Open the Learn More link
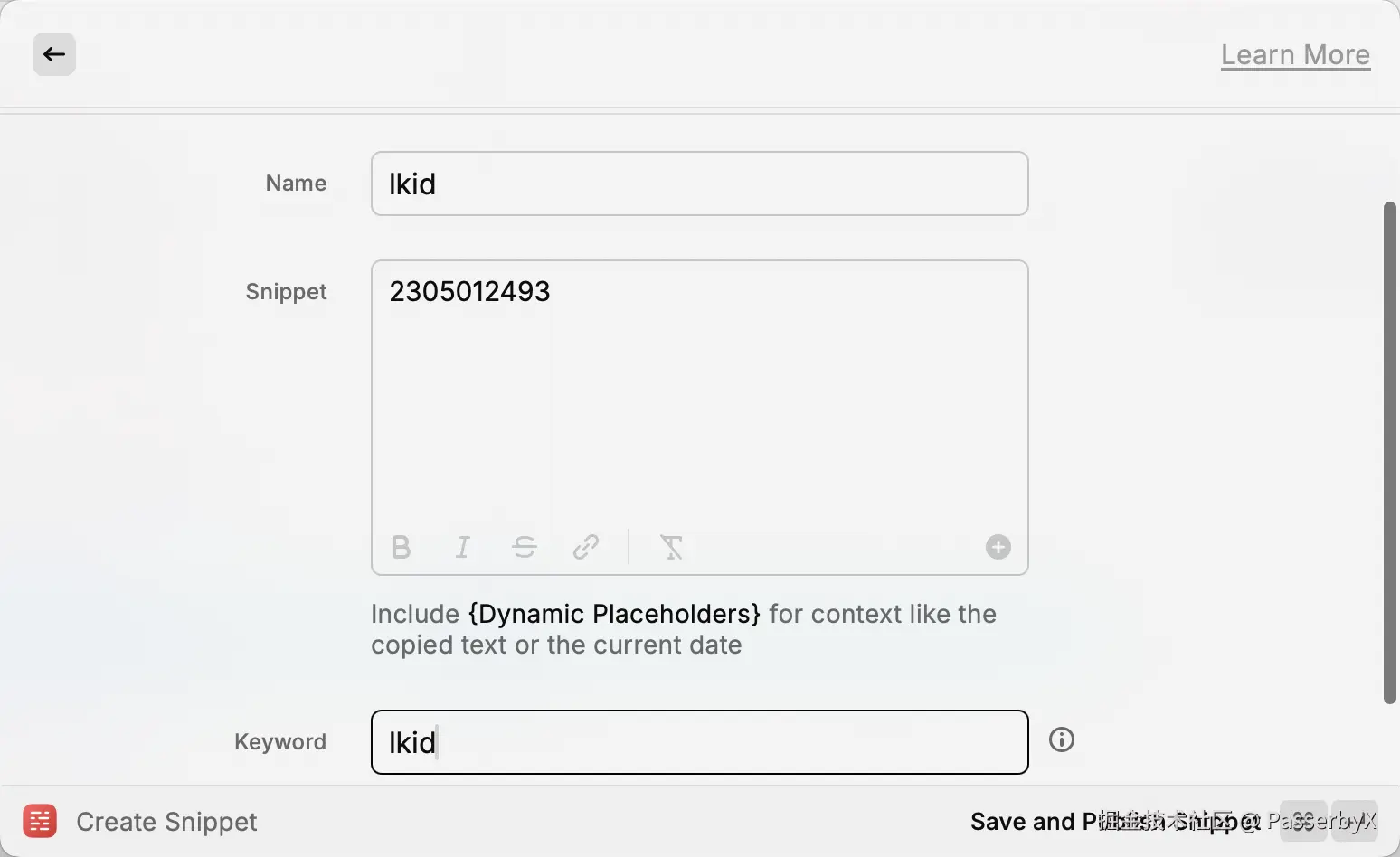1400x857 pixels. point(1295,55)
